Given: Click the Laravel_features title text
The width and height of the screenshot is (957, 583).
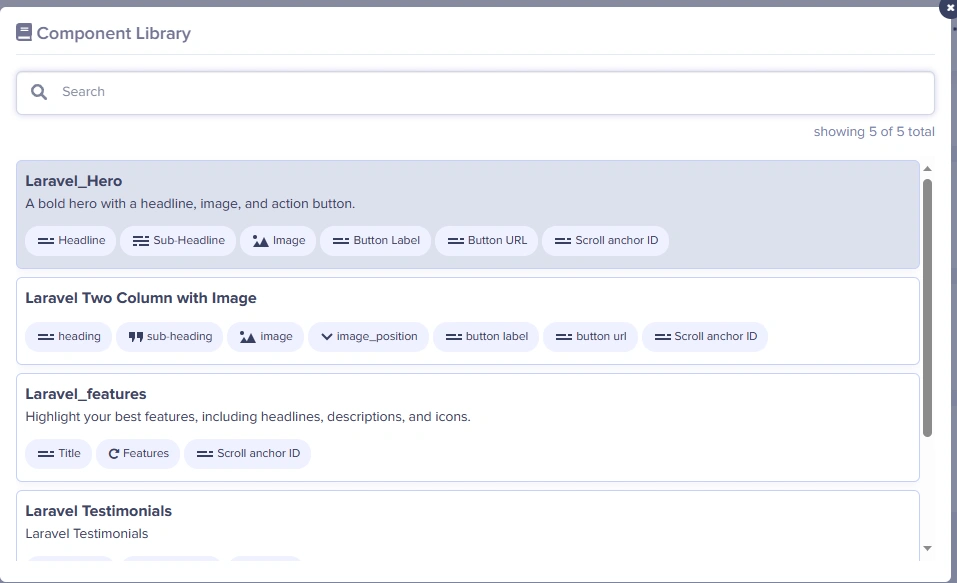Looking at the screenshot, I should click(86, 394).
